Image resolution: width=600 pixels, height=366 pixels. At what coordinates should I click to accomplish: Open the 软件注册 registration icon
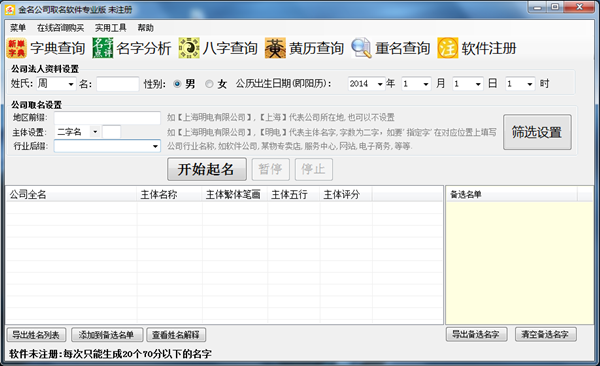tap(448, 48)
